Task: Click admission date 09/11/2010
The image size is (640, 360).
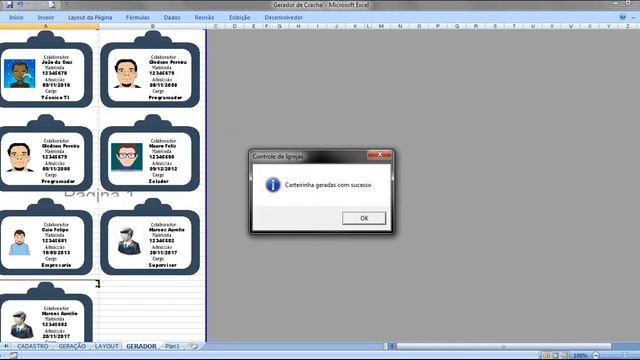Action: 56,85
